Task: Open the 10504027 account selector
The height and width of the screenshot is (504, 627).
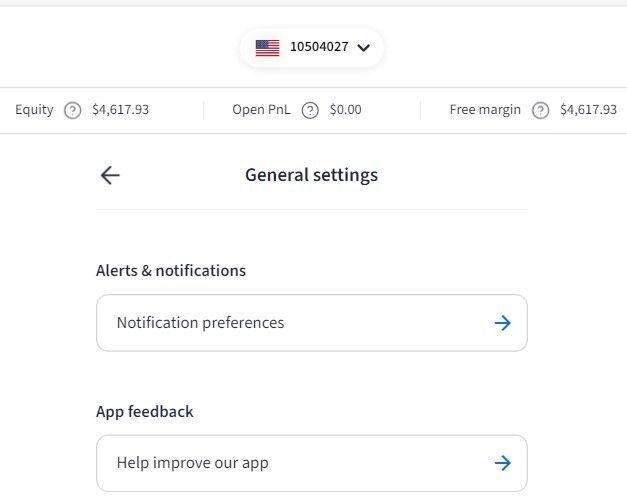Action: click(x=312, y=48)
